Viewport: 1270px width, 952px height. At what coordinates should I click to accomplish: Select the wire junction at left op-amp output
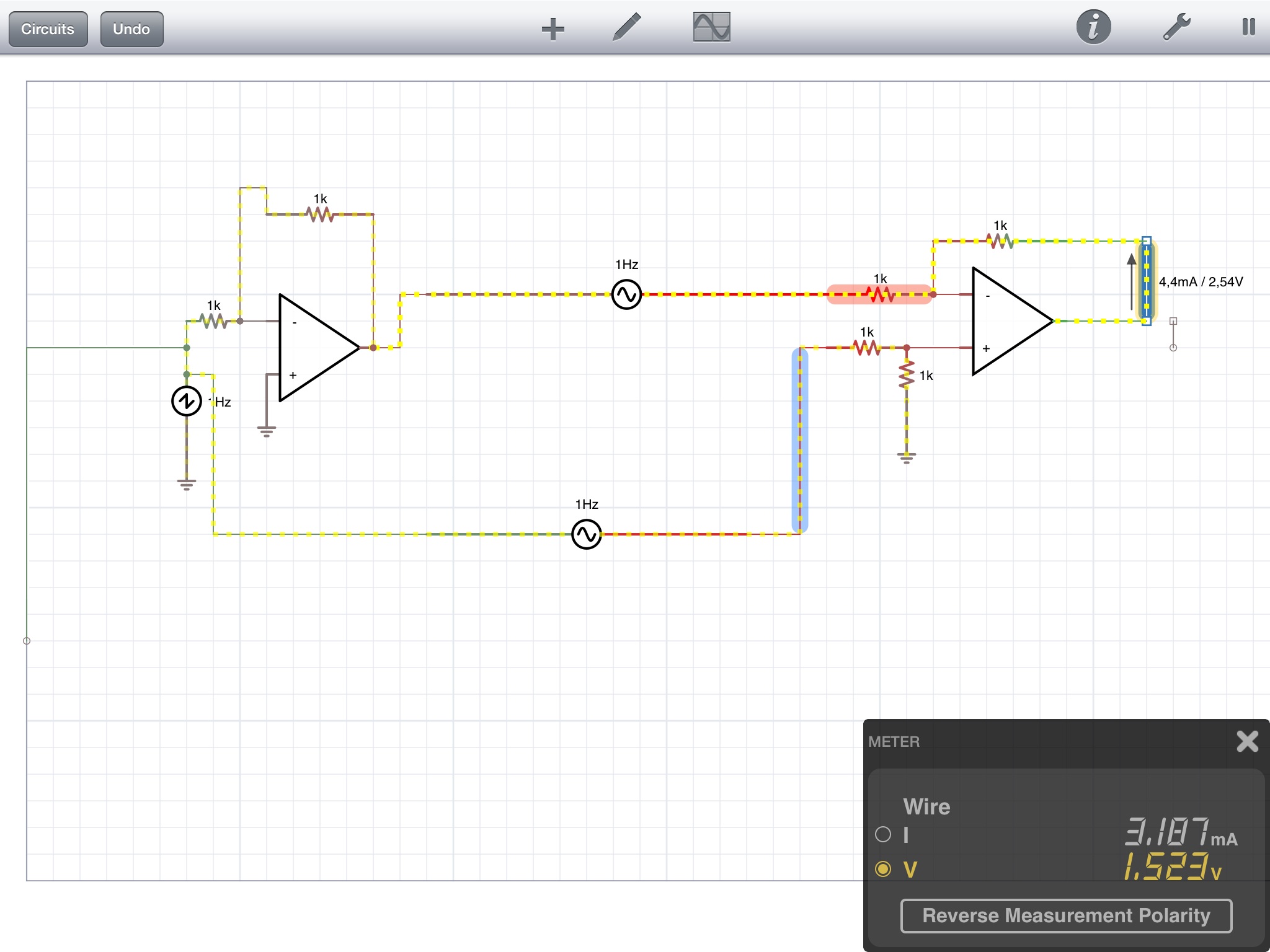click(373, 348)
